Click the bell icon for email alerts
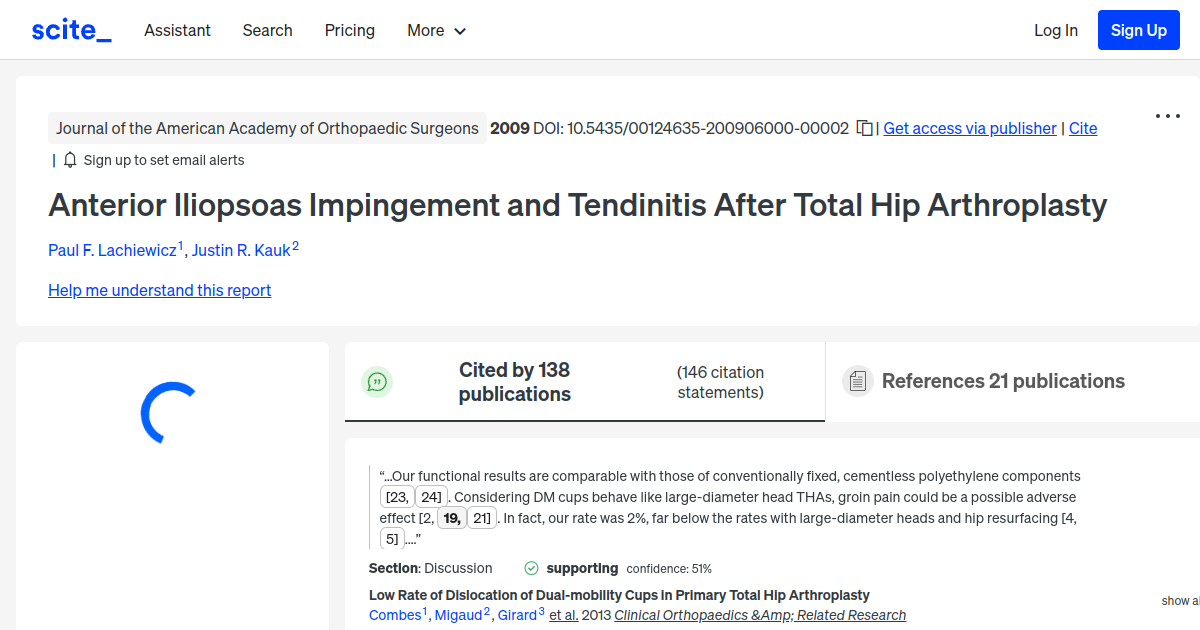Viewport: 1200px width, 630px height. click(68, 159)
